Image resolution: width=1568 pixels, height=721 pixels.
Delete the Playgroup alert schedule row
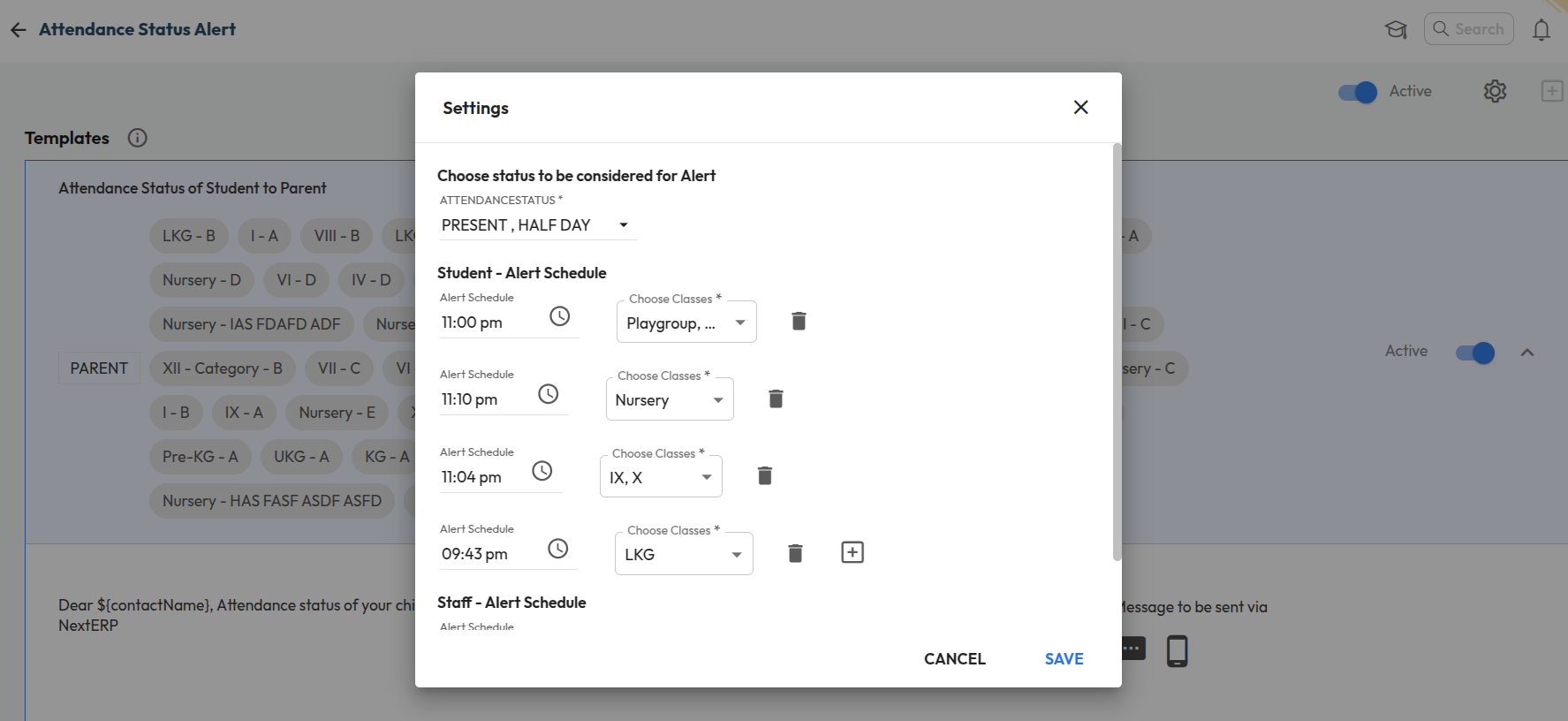799,321
